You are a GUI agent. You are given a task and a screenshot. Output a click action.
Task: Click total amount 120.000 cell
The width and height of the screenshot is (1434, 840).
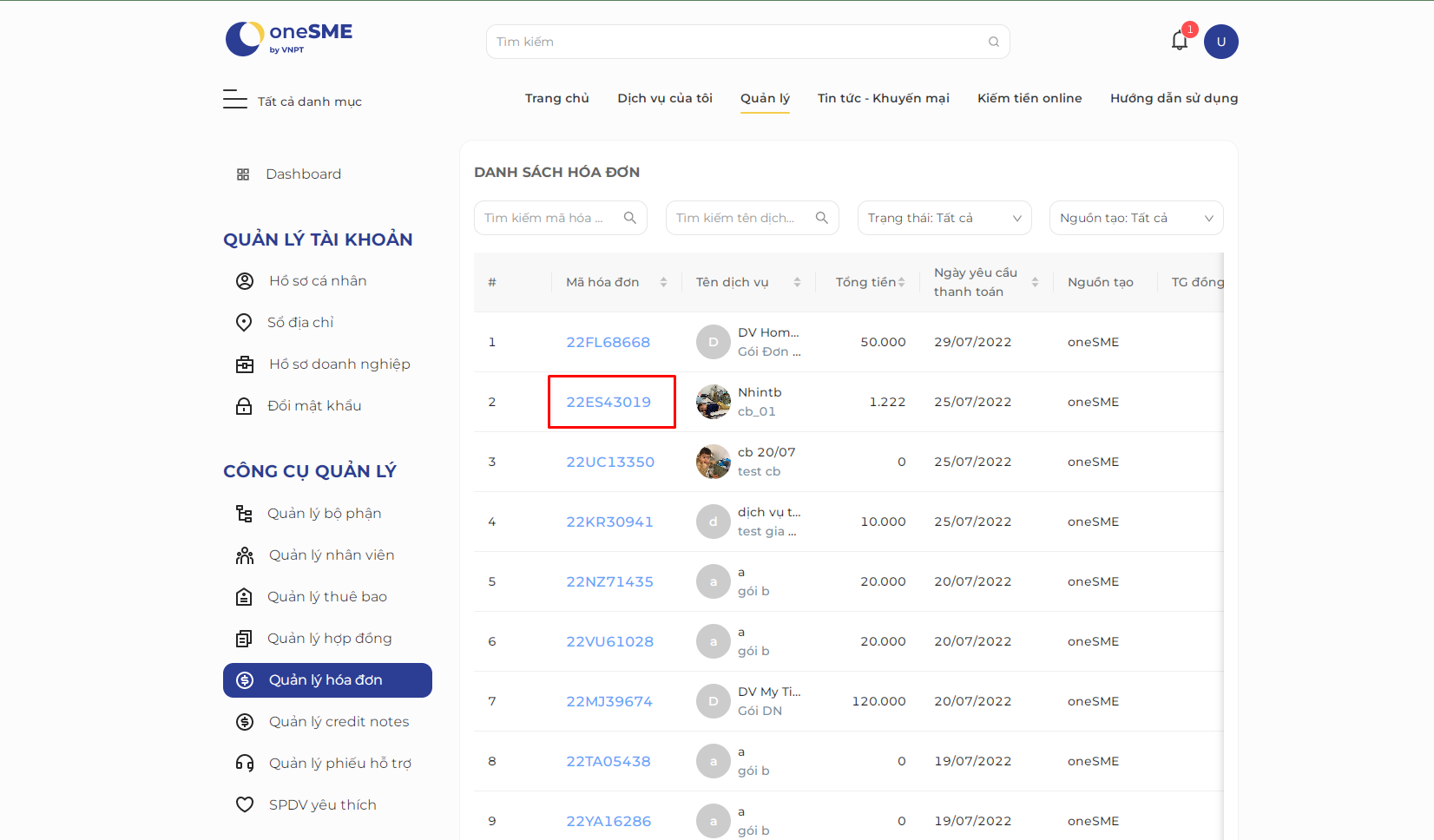pyautogui.click(x=878, y=701)
